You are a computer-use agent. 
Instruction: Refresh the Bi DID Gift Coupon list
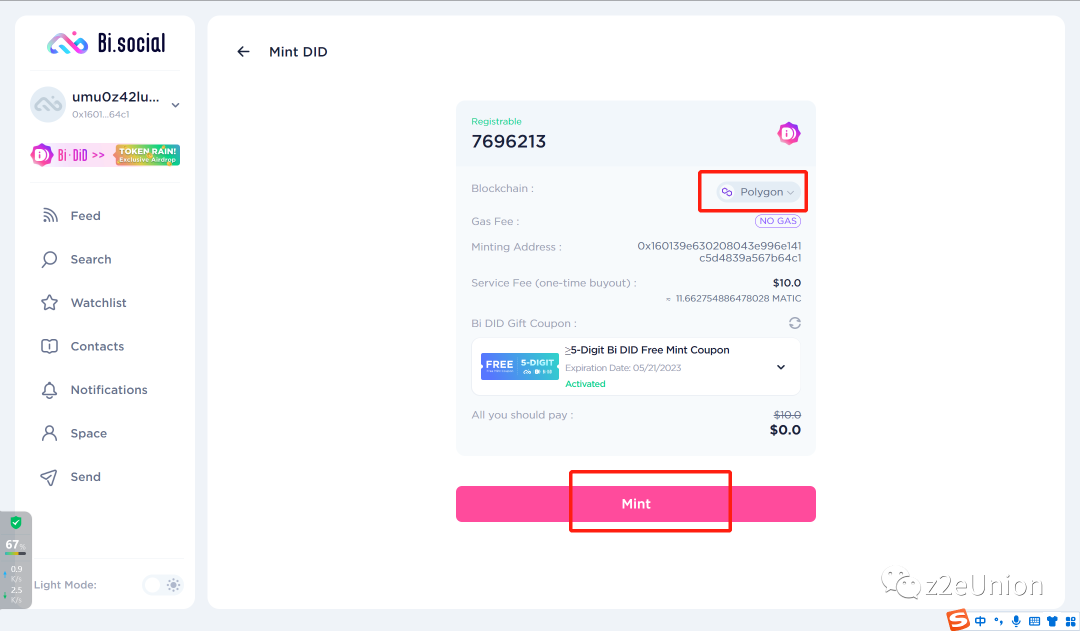(x=794, y=322)
